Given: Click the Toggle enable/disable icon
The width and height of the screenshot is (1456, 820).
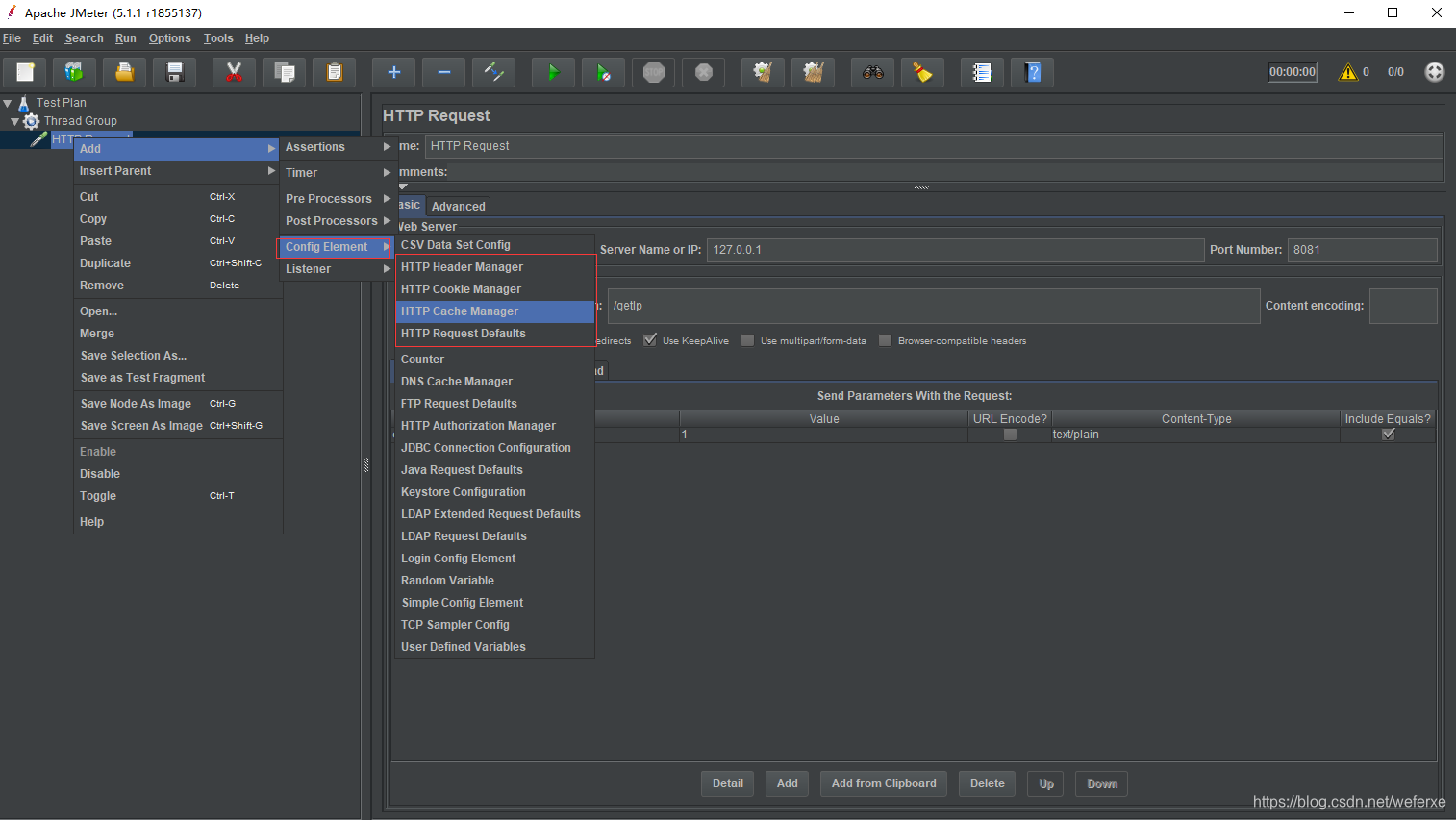Looking at the screenshot, I should coord(493,72).
